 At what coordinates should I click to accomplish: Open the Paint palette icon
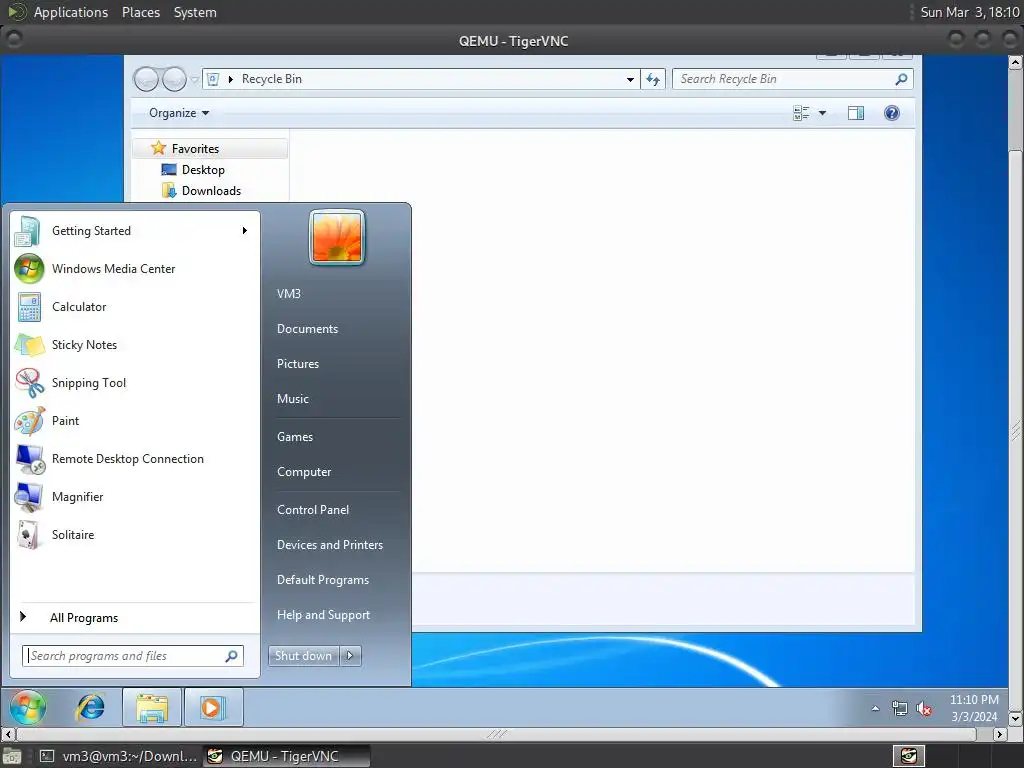click(x=29, y=421)
